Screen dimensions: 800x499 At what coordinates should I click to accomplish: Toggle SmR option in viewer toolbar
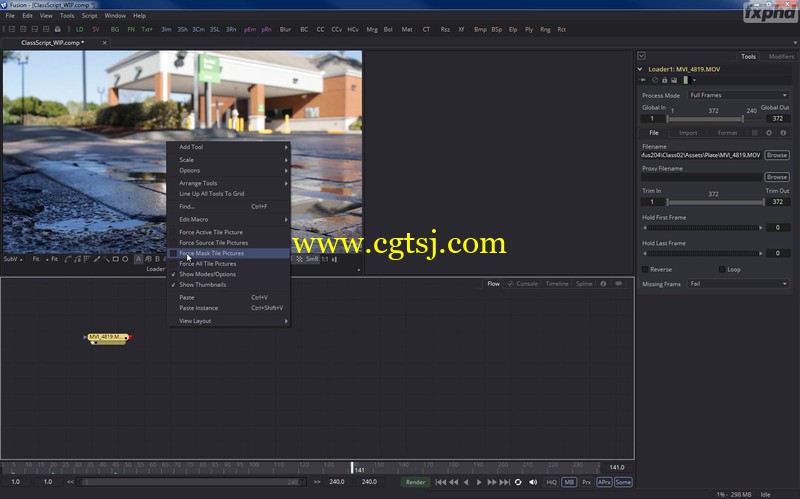coord(312,259)
